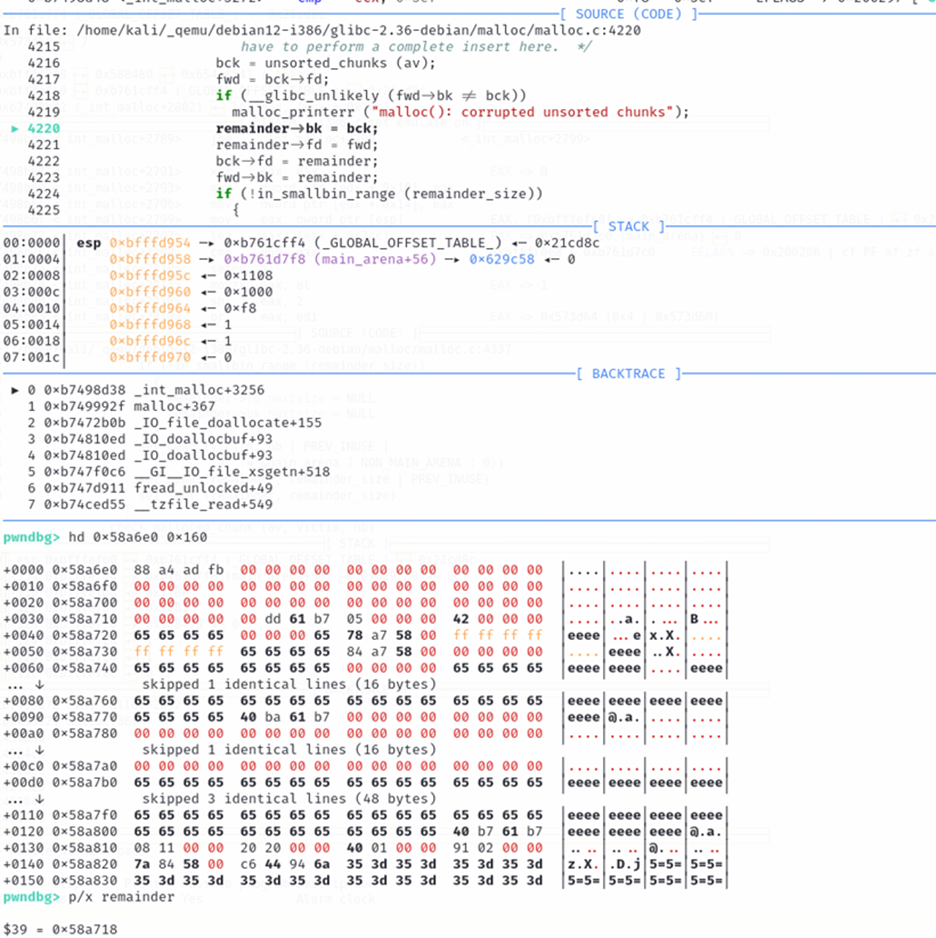The height and width of the screenshot is (938, 936).
Task: Click the arrow marker beside line 4220
Action: [x=15, y=128]
